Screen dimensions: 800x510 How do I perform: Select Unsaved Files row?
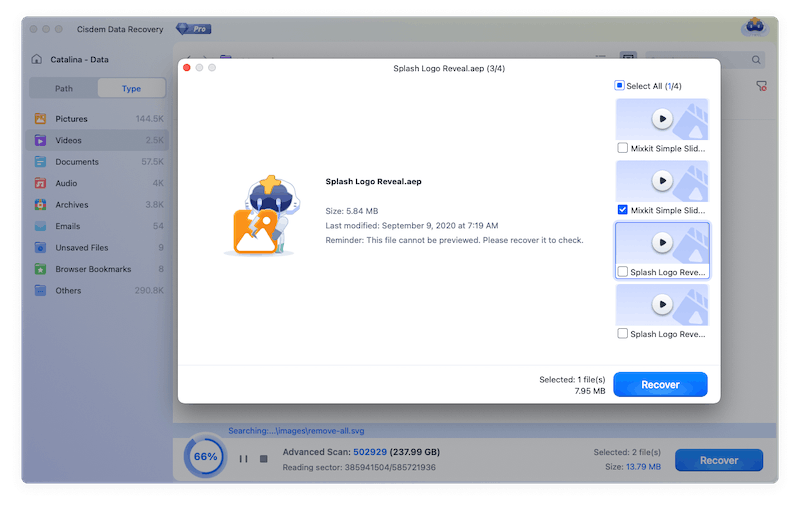(x=97, y=247)
